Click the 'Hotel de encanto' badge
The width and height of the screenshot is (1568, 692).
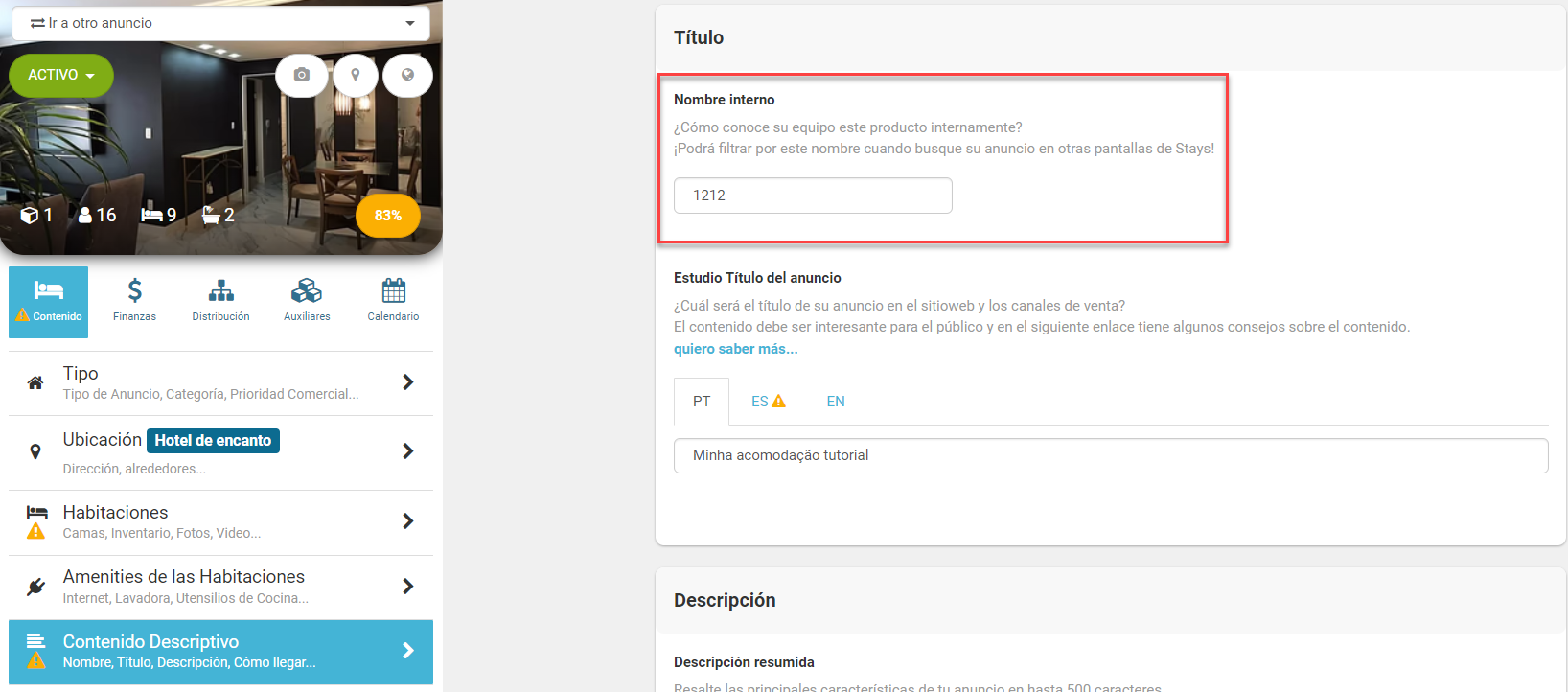point(213,441)
